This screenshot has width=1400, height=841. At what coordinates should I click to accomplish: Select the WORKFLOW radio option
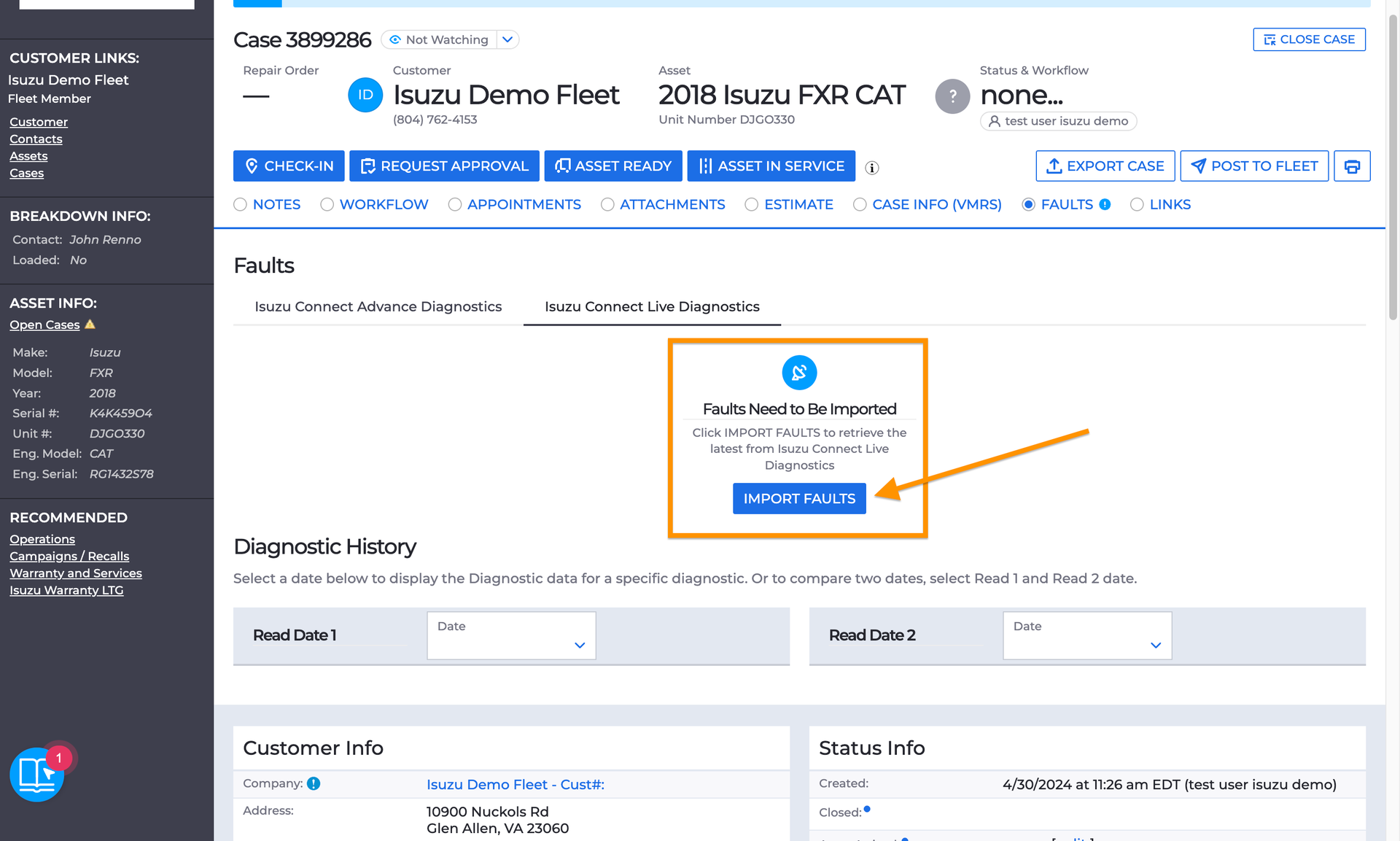point(327,205)
